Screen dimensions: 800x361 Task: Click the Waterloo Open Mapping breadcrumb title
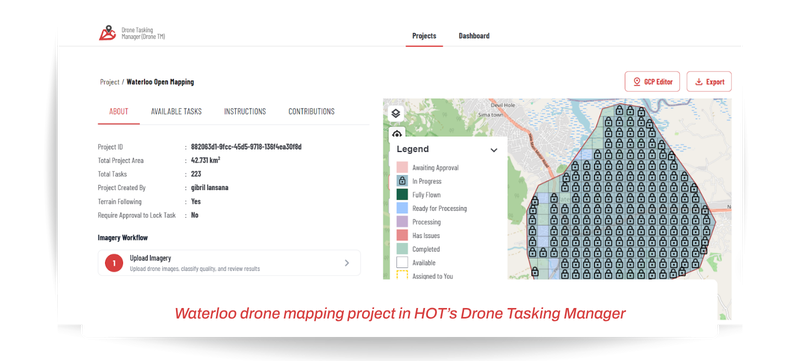click(x=160, y=82)
